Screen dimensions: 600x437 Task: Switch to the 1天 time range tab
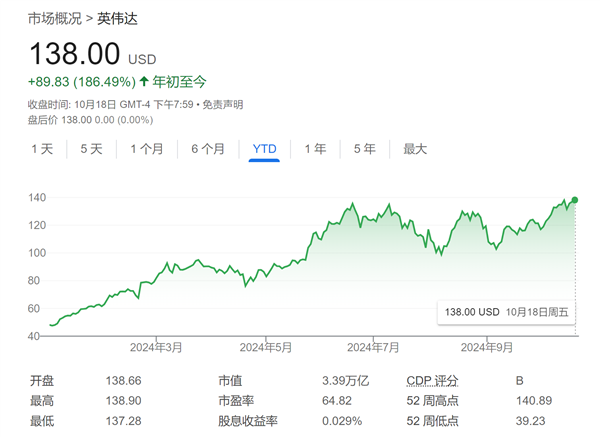pyautogui.click(x=42, y=149)
